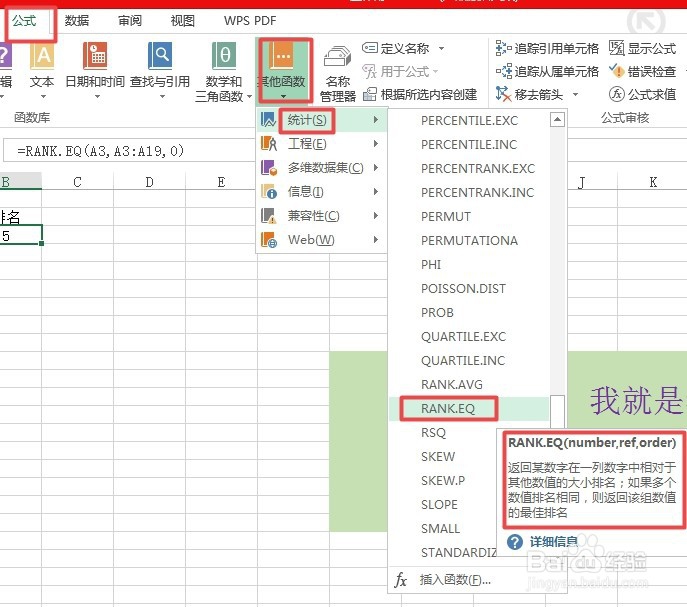Expand the 文本 dropdown arrow

(x=43, y=96)
